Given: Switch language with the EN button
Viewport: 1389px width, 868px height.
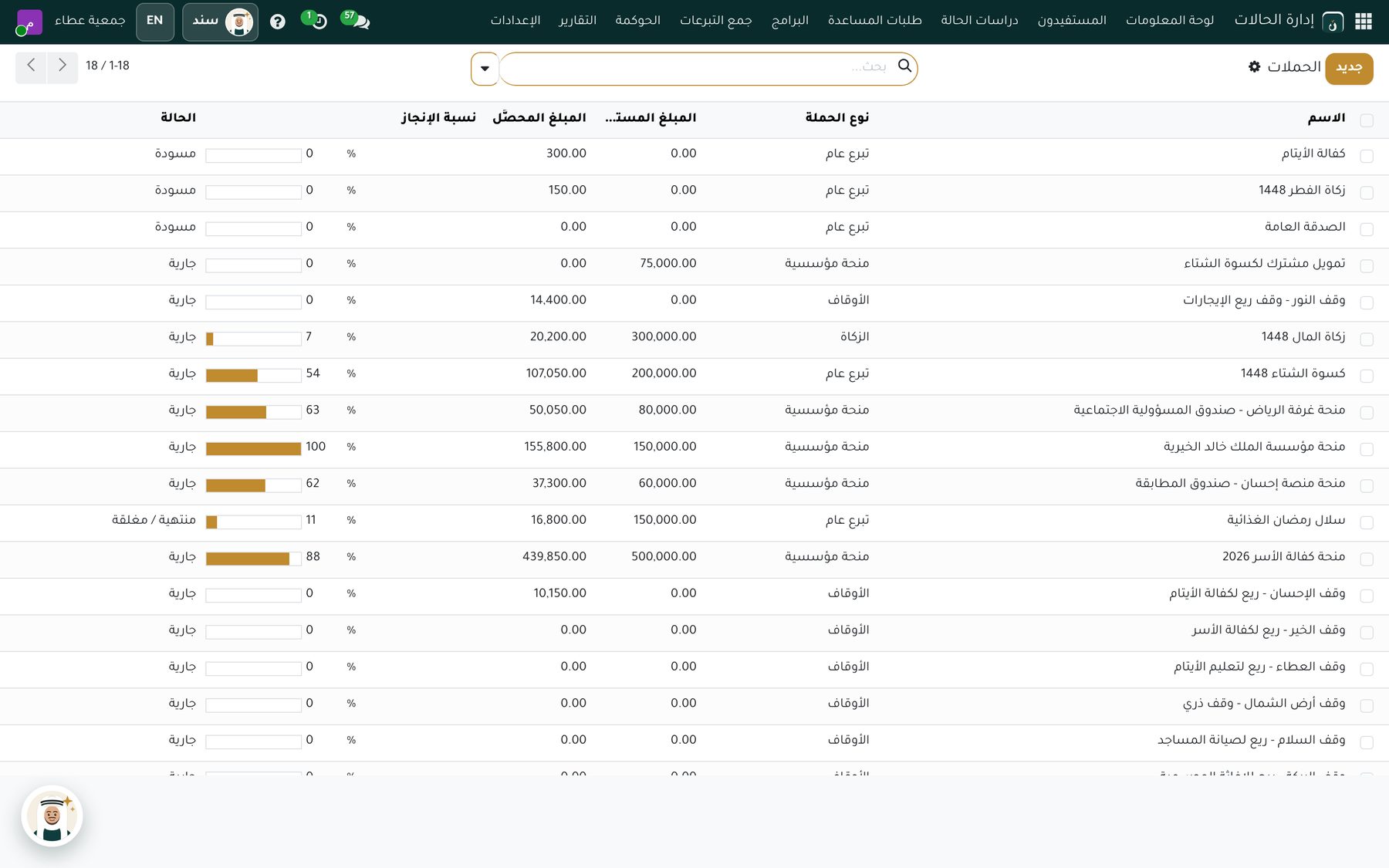Looking at the screenshot, I should click(x=155, y=21).
